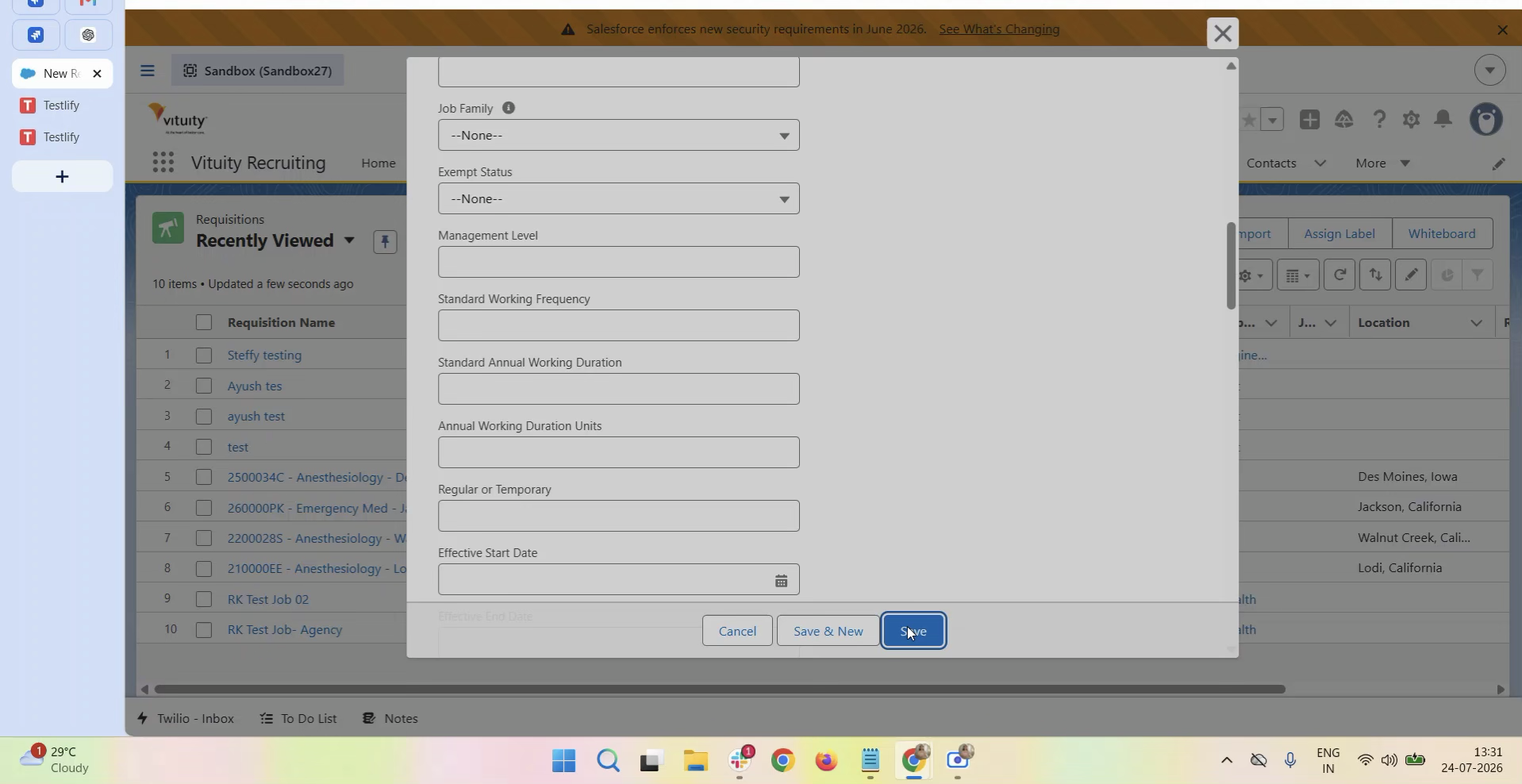This screenshot has width=1522, height=784.
Task: Check the box for row 4 test
Action: [x=204, y=447]
